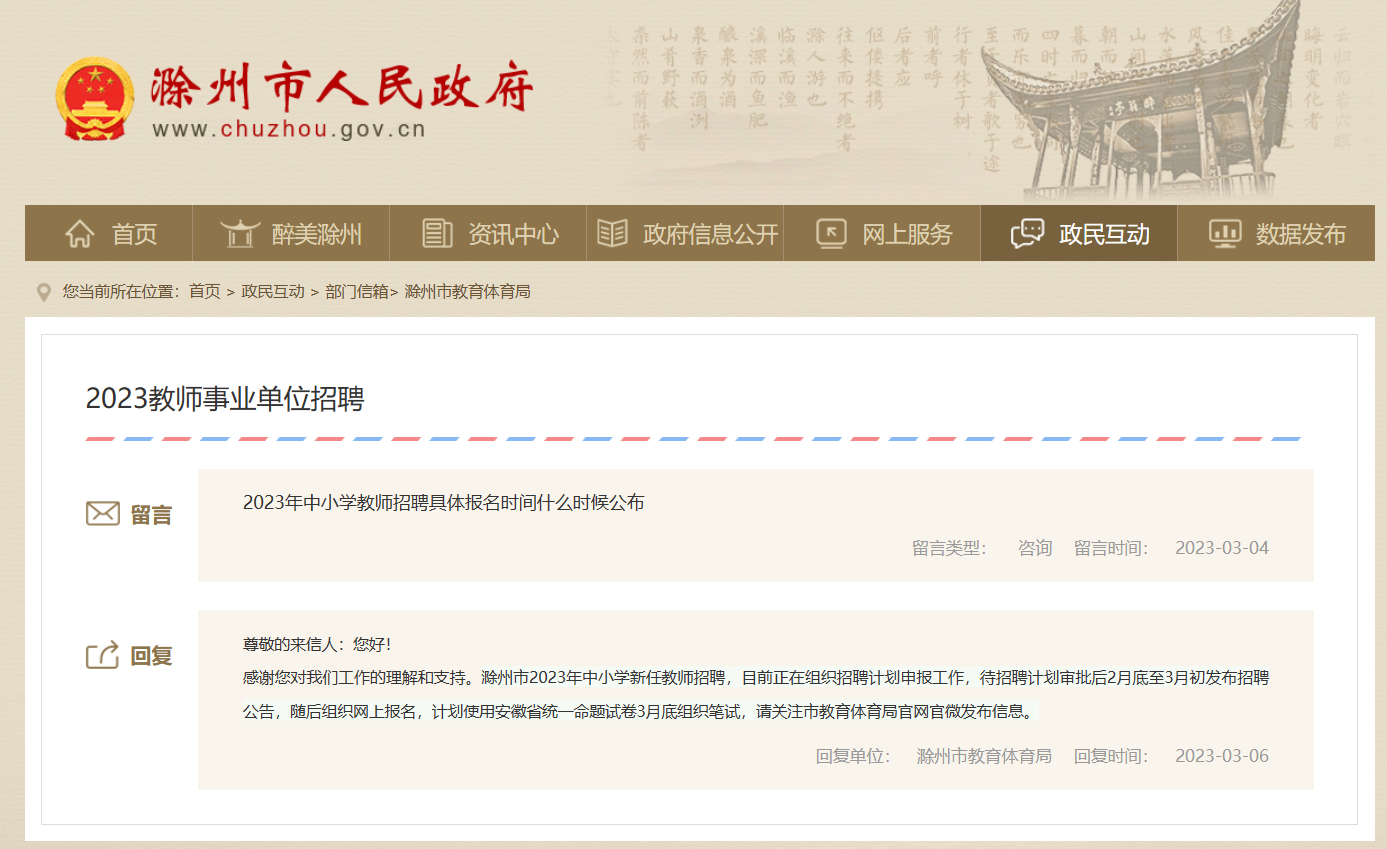Click the chat bubble icon beside 政民互动
The image size is (1387, 849).
tap(1027, 234)
